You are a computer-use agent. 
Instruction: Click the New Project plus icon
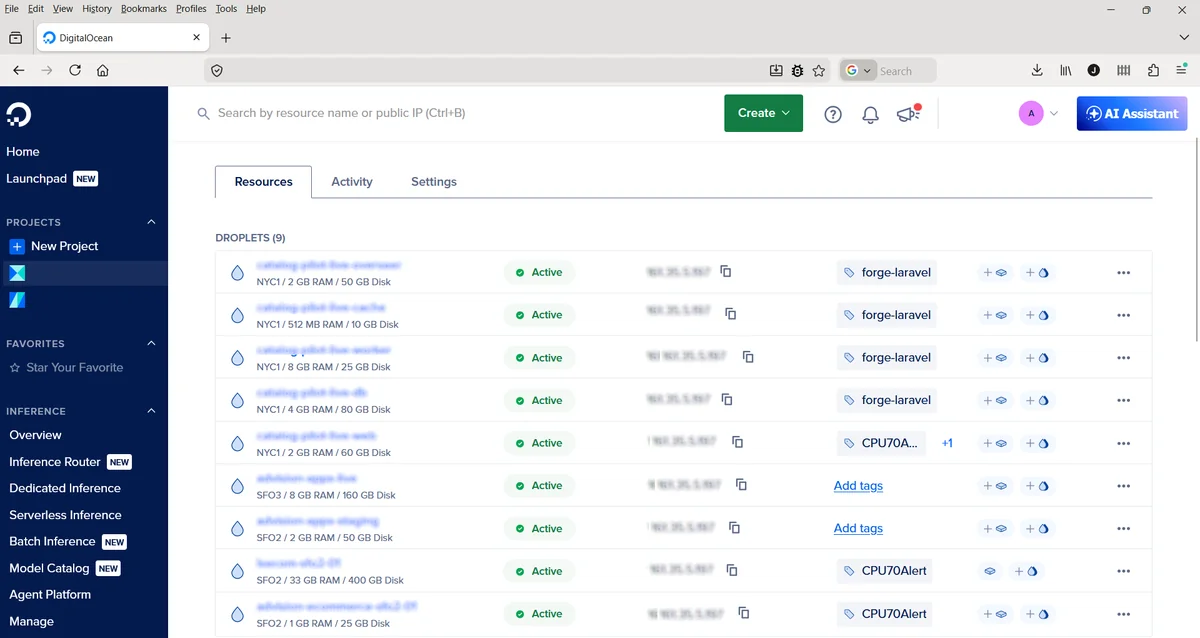point(17,246)
